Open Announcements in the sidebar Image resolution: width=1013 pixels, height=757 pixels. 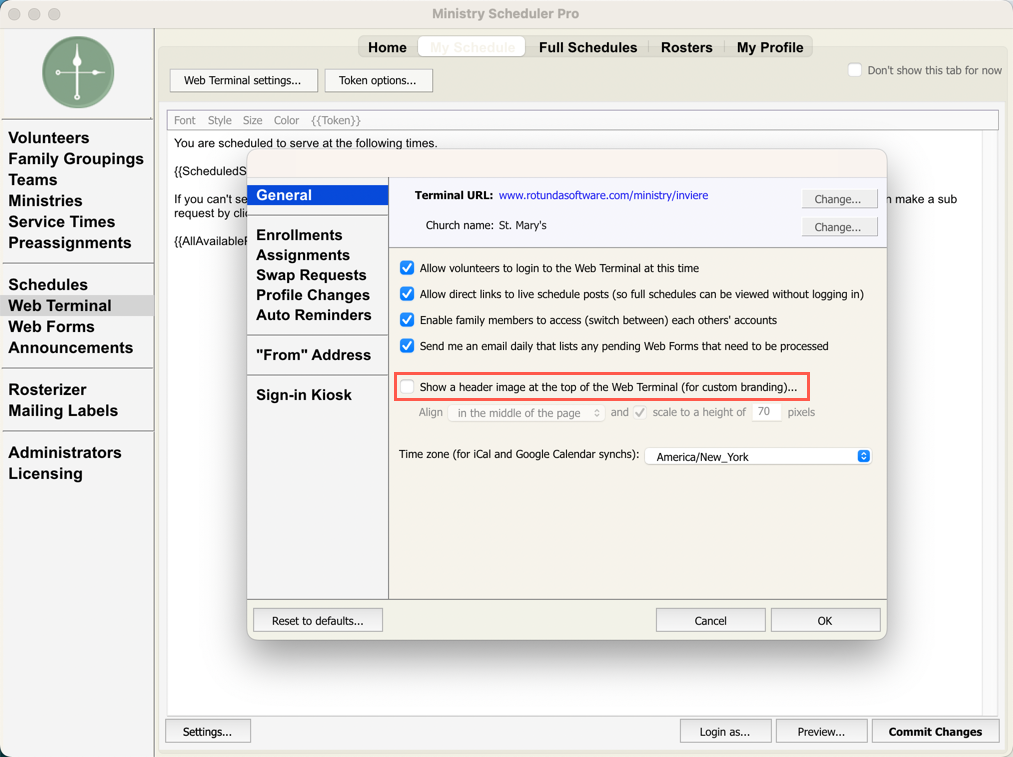click(70, 347)
